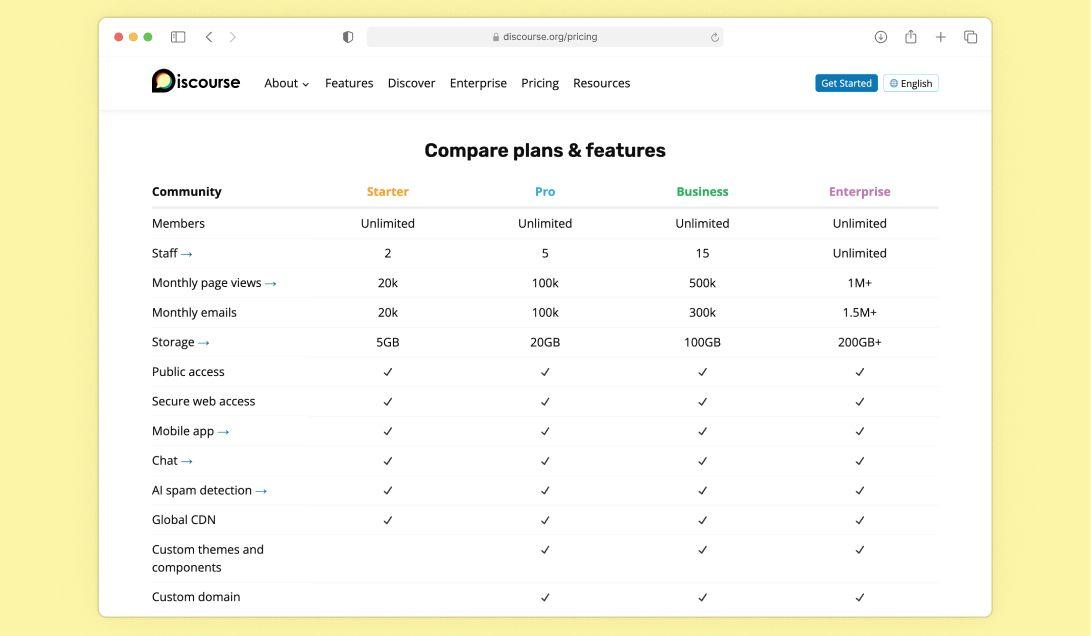The image size is (1091, 636).
Task: Click the Community table heading
Action: (186, 191)
